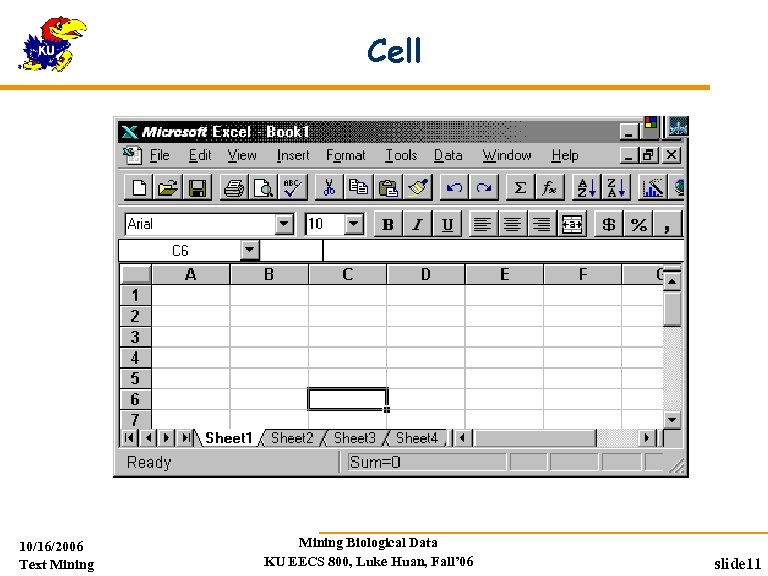This screenshot has width=768, height=576.
Task: Redo the last action
Action: pyautogui.click(x=483, y=187)
